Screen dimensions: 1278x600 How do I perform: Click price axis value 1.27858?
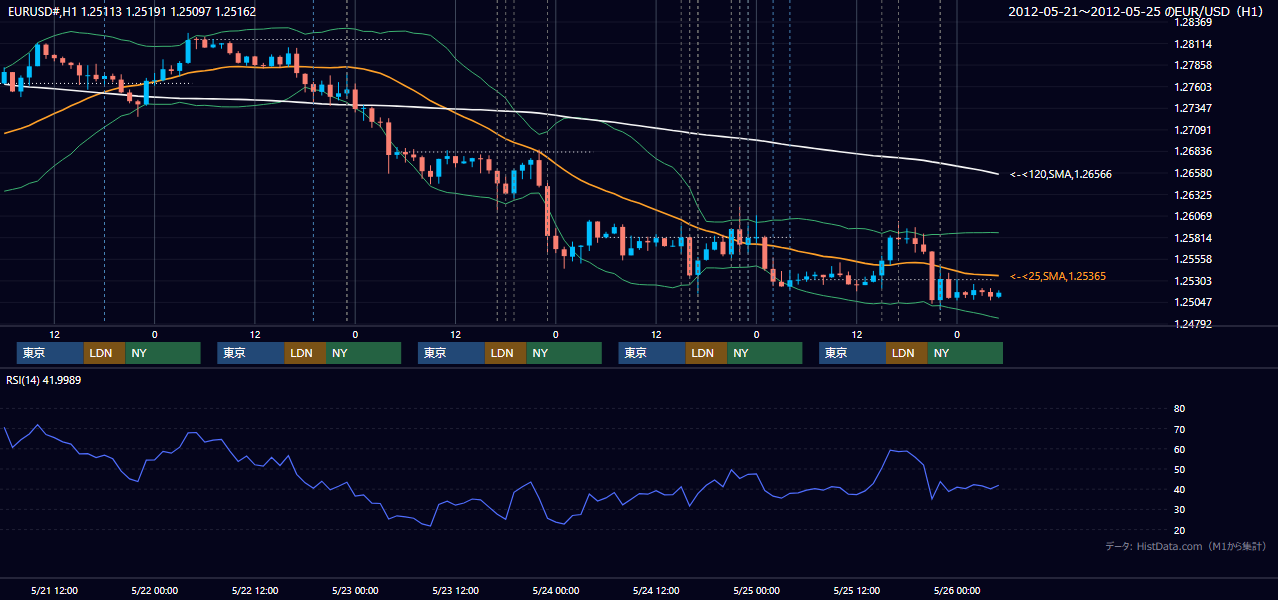pos(1192,65)
